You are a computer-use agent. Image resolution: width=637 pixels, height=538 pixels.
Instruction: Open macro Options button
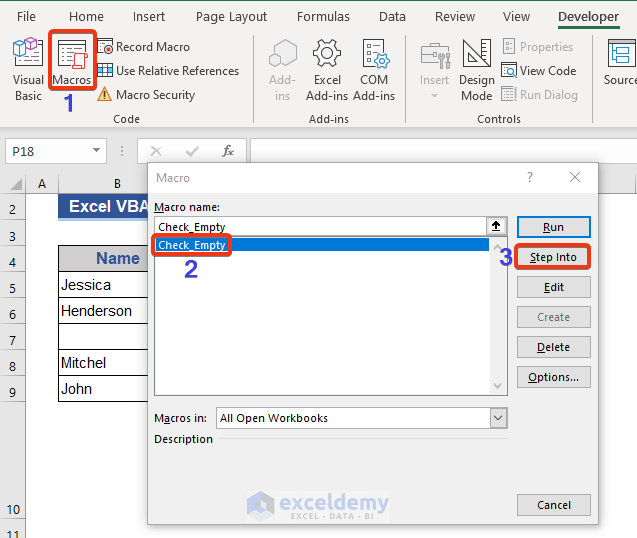(x=553, y=377)
